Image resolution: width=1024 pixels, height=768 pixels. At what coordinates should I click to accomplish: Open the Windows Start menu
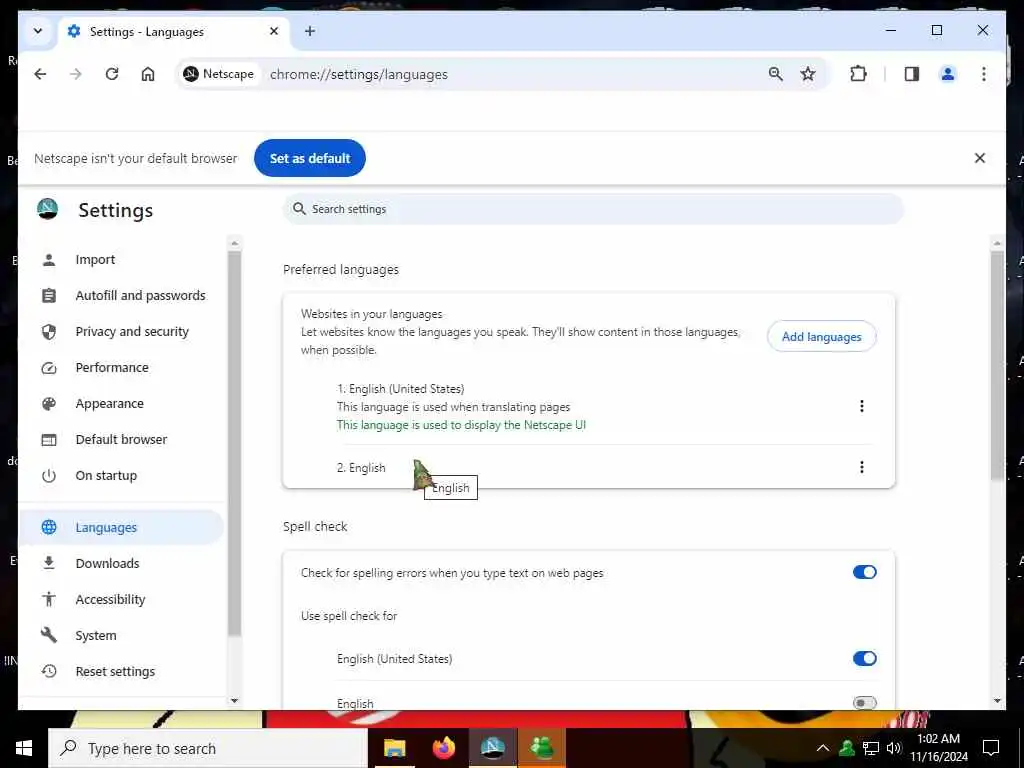pyautogui.click(x=24, y=748)
